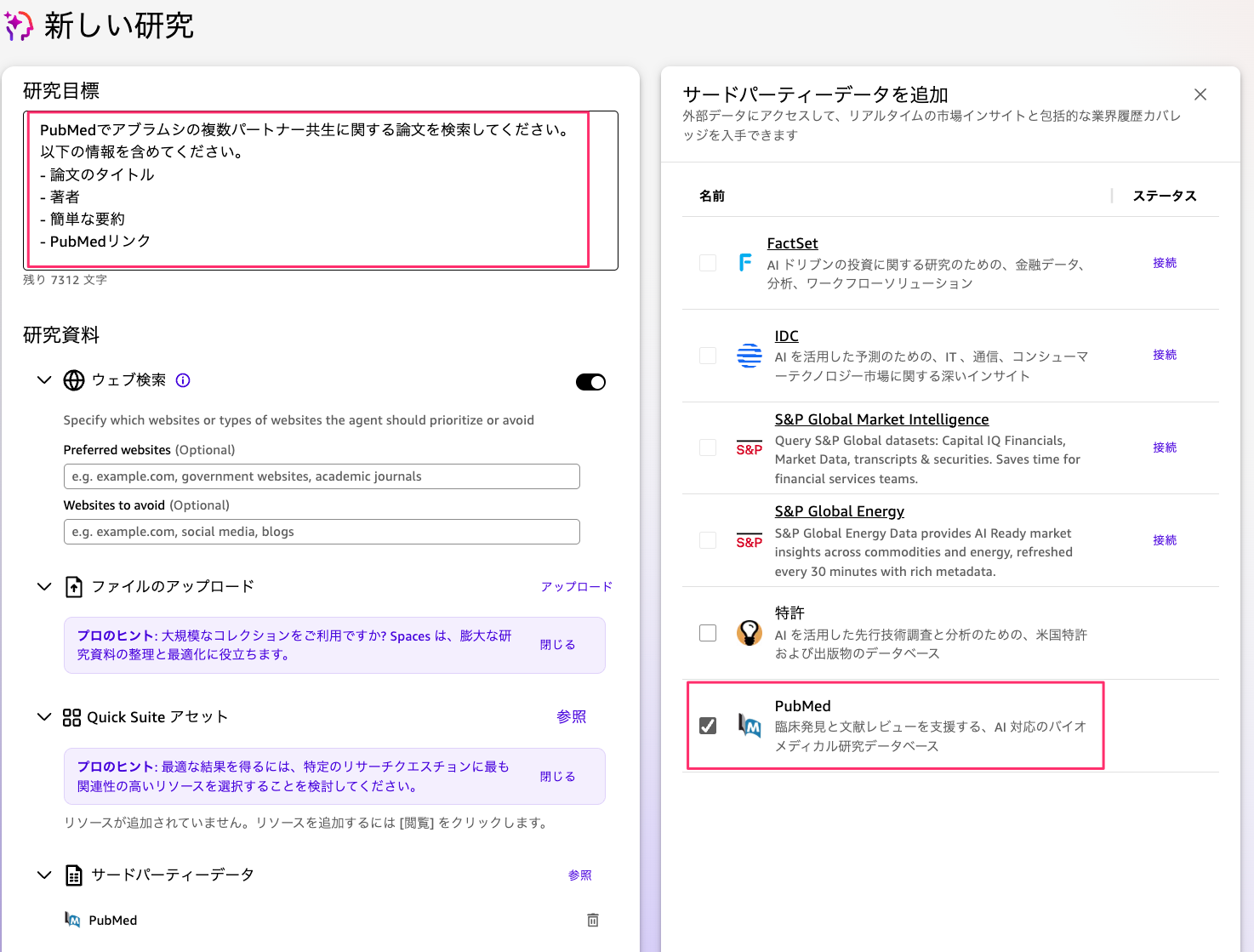
Task: Collapse the ウェブ検索 section
Action: pyautogui.click(x=44, y=379)
